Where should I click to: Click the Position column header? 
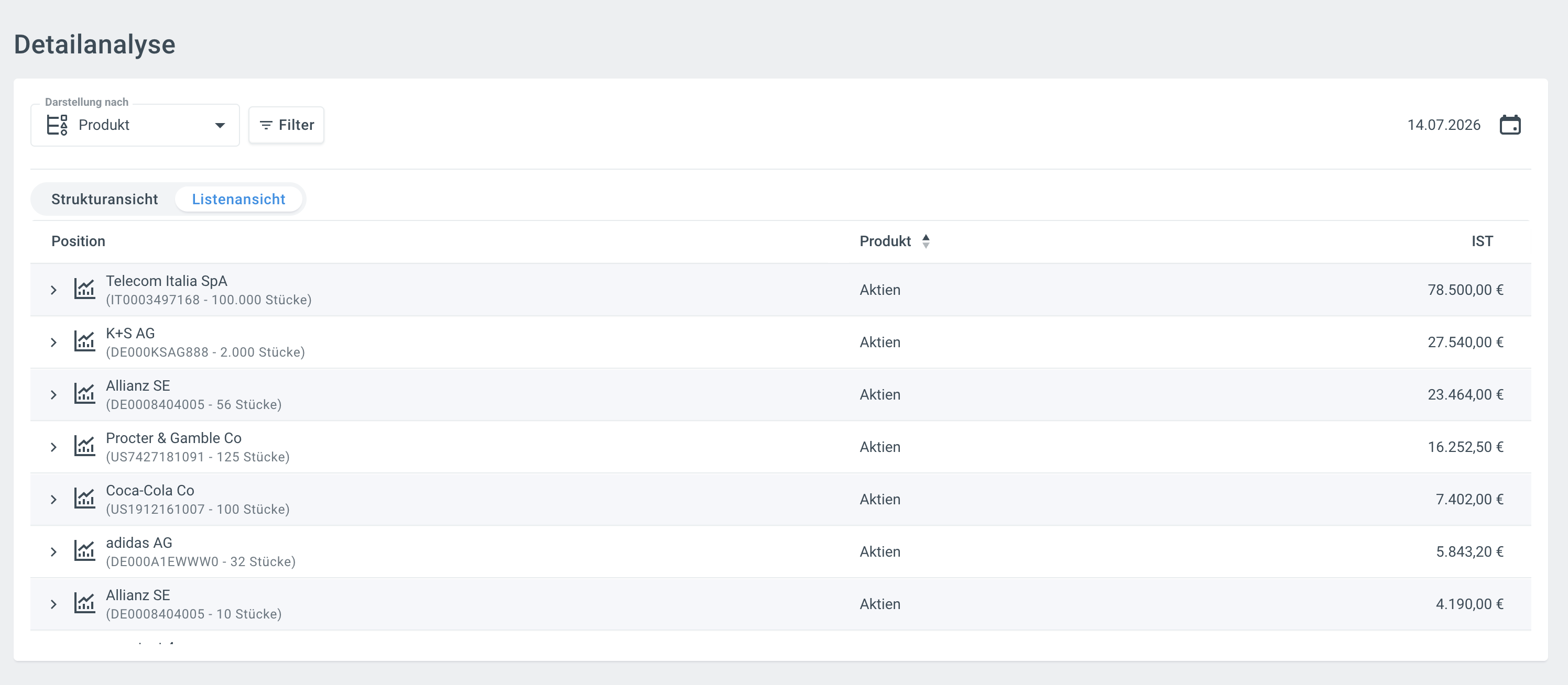tap(78, 241)
